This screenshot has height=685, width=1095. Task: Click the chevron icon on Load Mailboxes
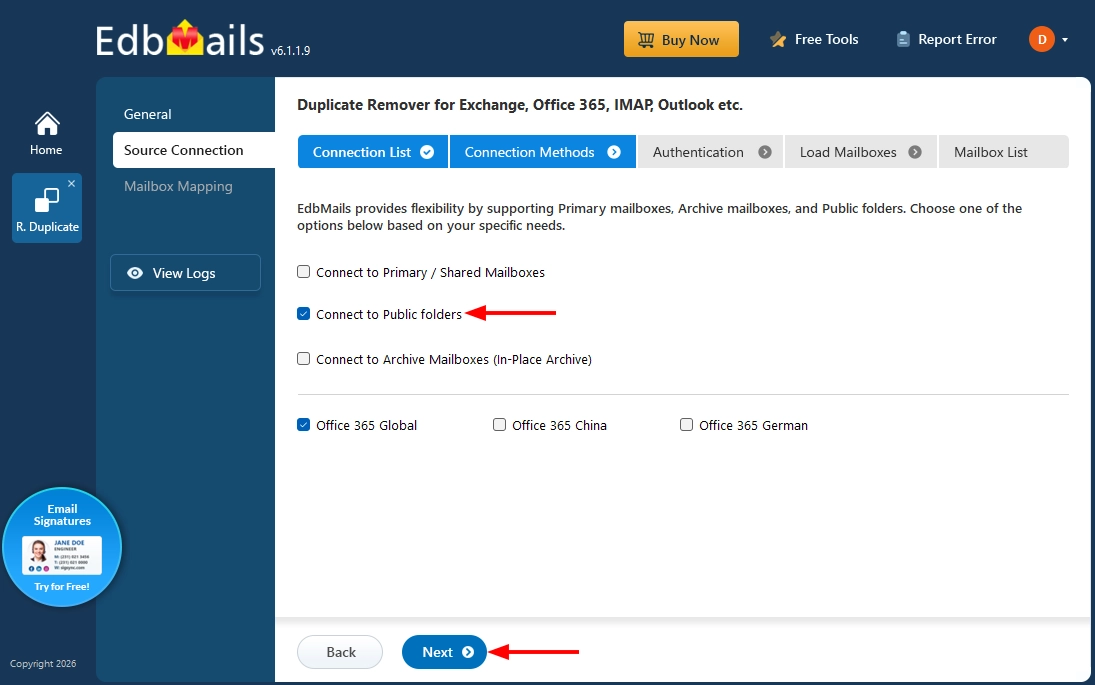tap(915, 152)
